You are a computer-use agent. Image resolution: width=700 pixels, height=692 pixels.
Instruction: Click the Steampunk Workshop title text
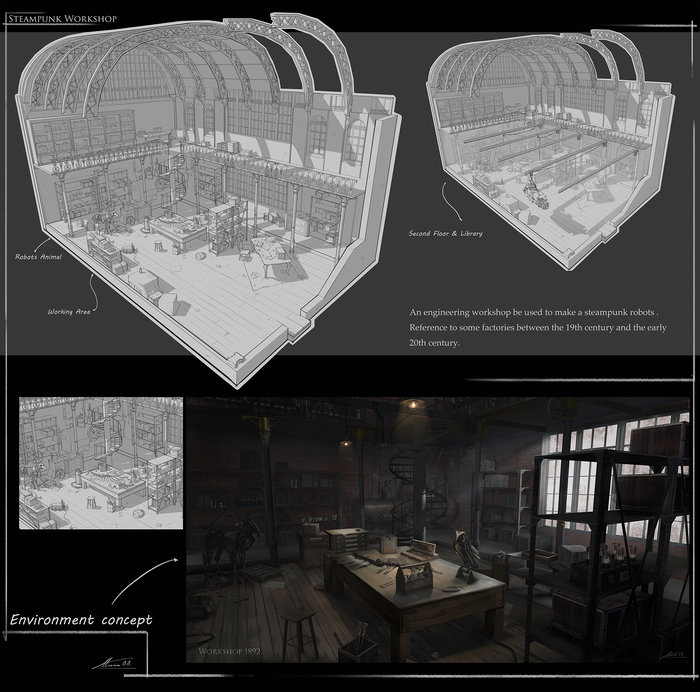click(63, 19)
